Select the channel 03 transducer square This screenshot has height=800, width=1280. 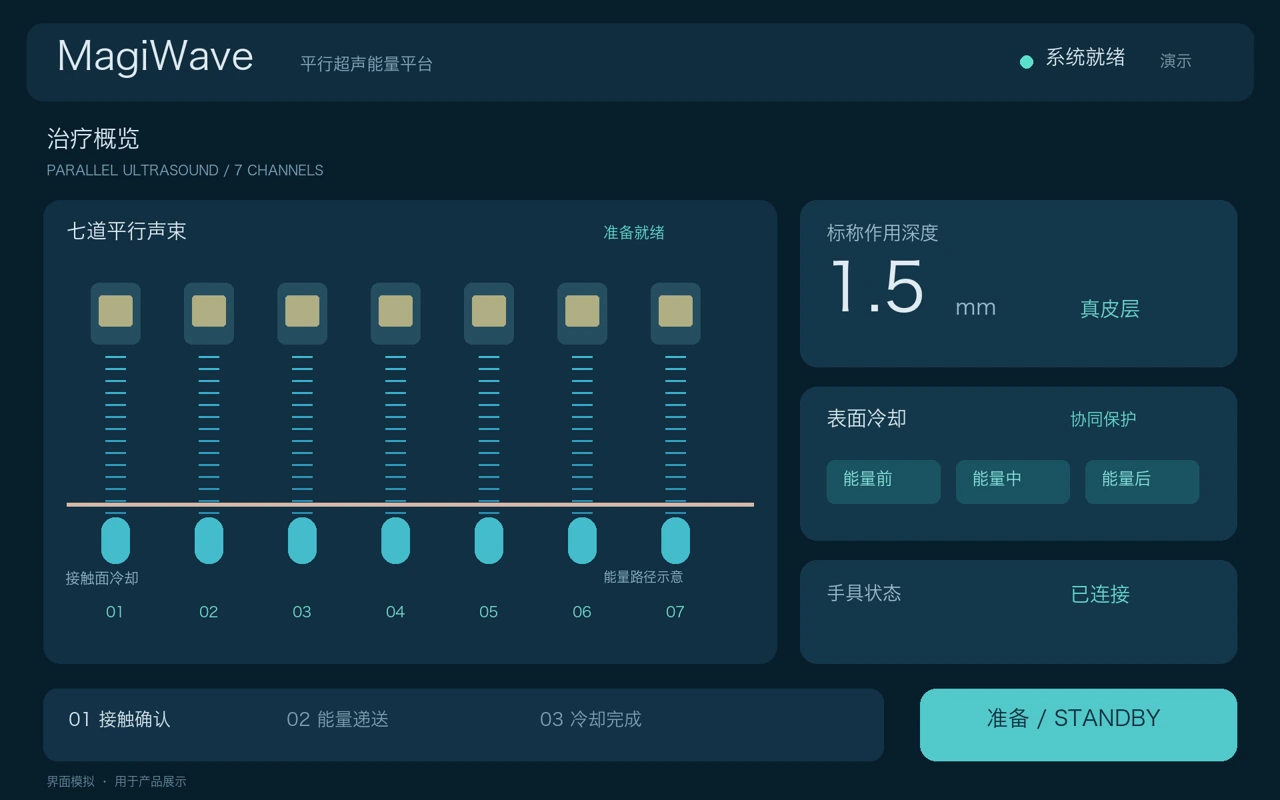pos(302,311)
